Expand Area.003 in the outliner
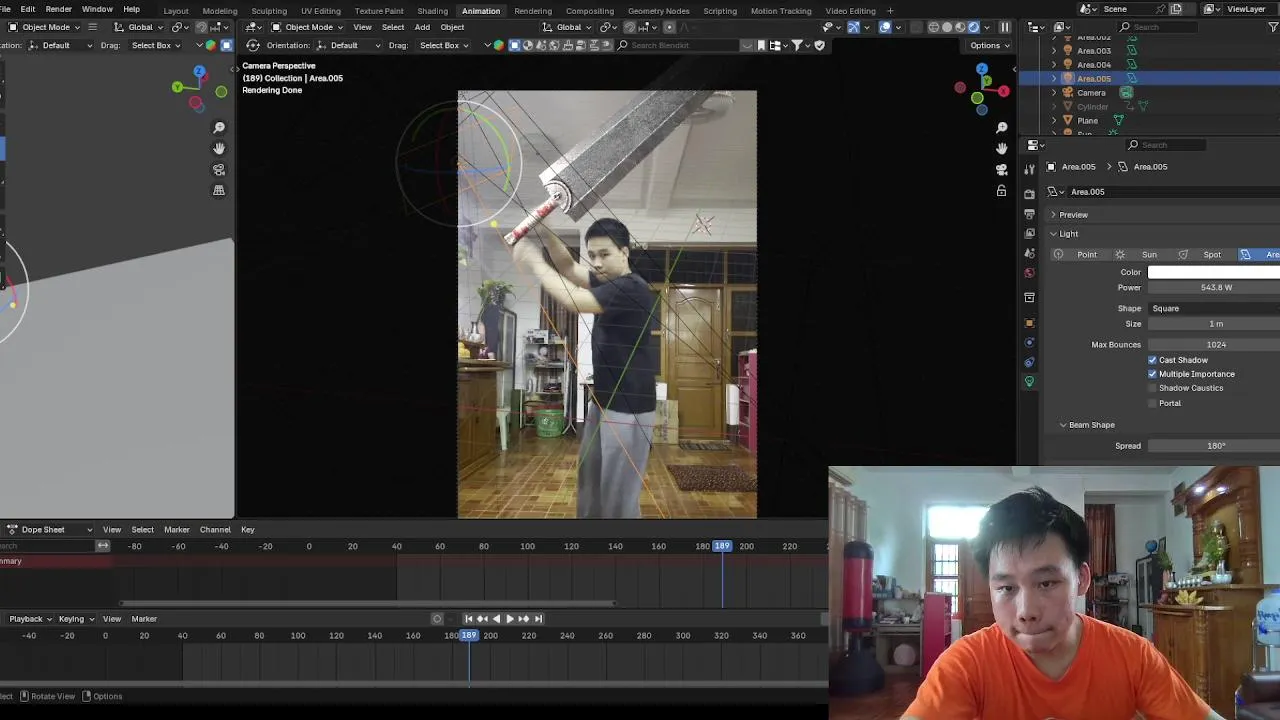The height and width of the screenshot is (720, 1280). coord(1054,51)
